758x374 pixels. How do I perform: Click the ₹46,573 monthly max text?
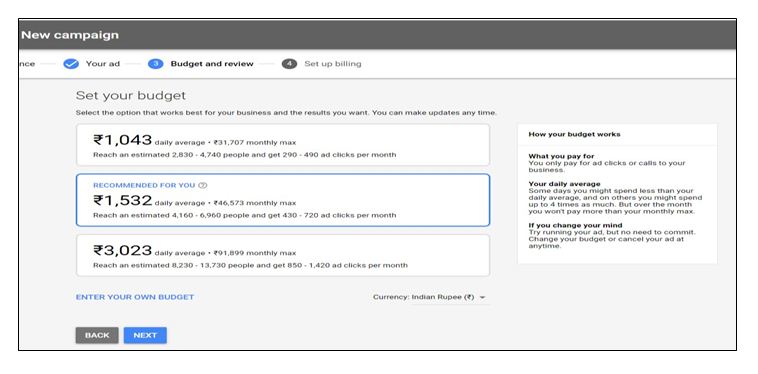[255, 203]
